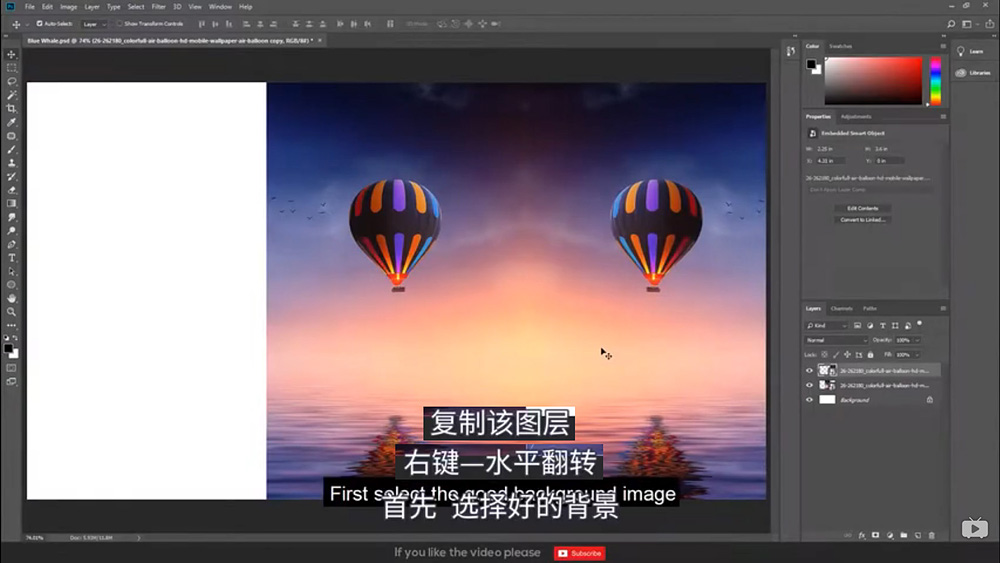Open the Filter menu
This screenshot has height=563, width=1000.
tap(159, 7)
